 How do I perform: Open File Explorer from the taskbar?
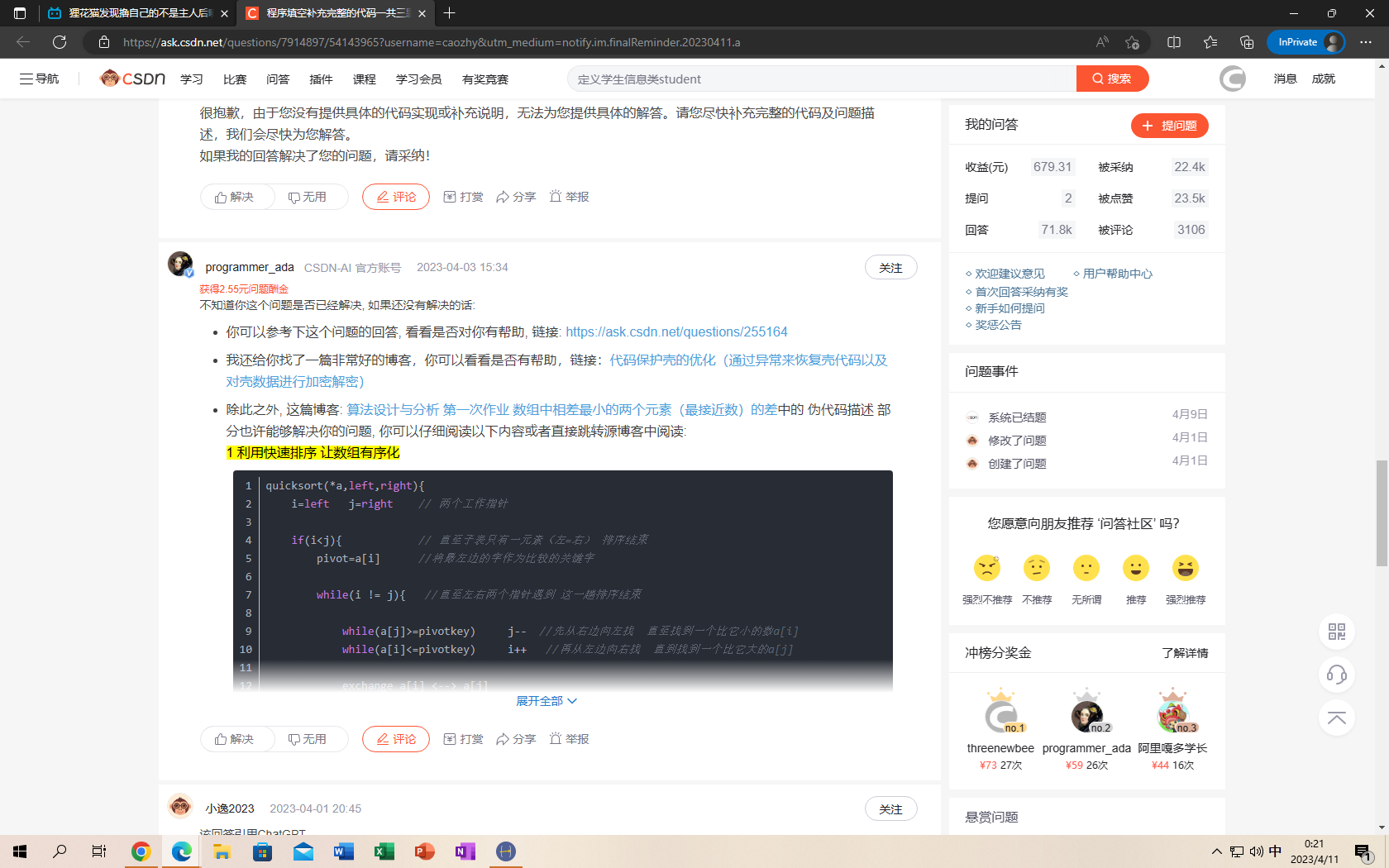[222, 851]
